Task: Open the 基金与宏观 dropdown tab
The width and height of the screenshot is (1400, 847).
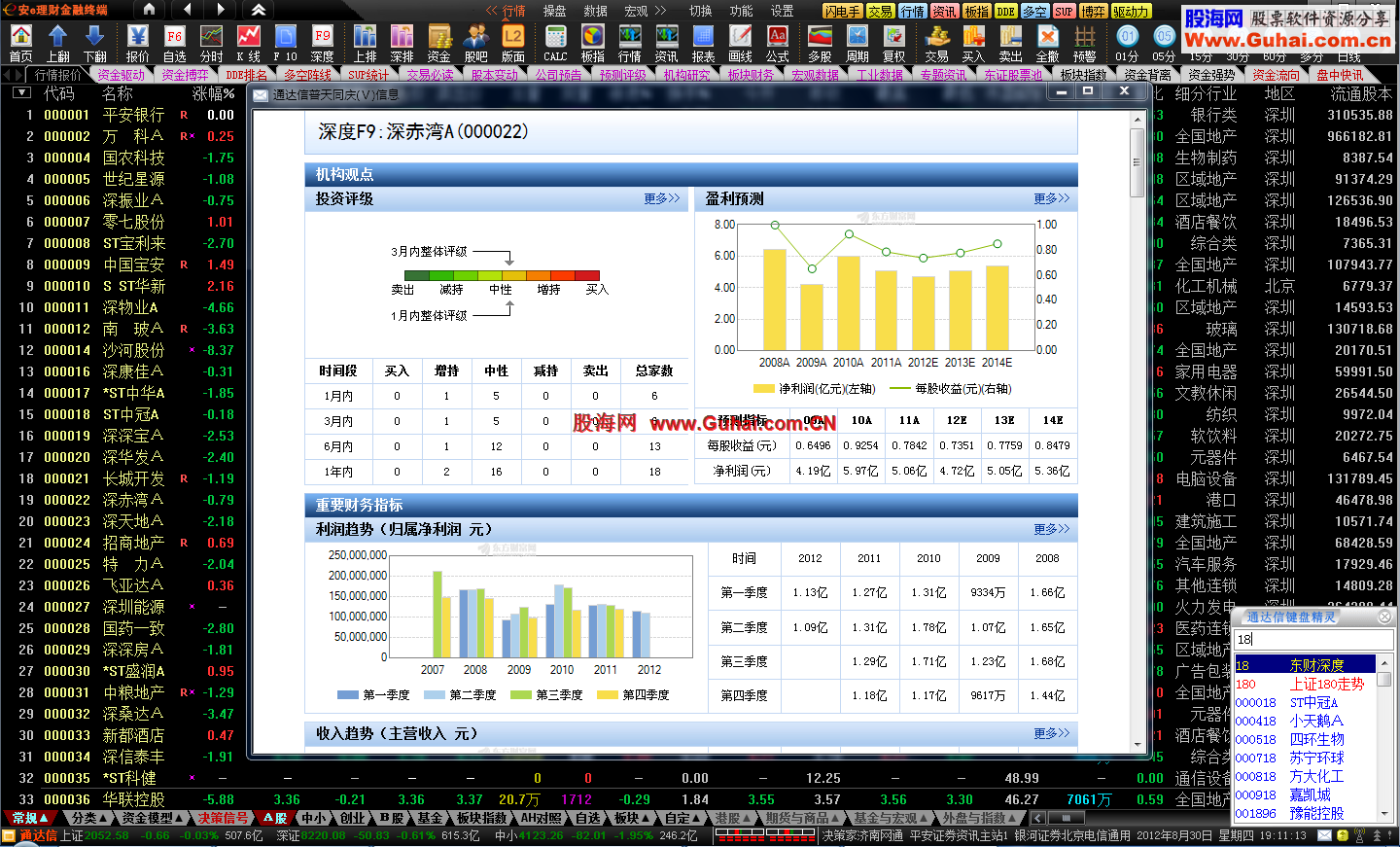Action: click(890, 818)
